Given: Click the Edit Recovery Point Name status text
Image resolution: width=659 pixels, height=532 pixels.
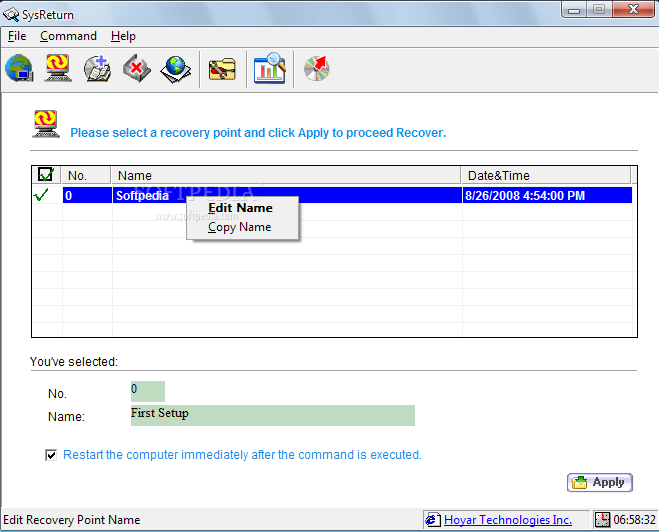Looking at the screenshot, I should coord(71,520).
